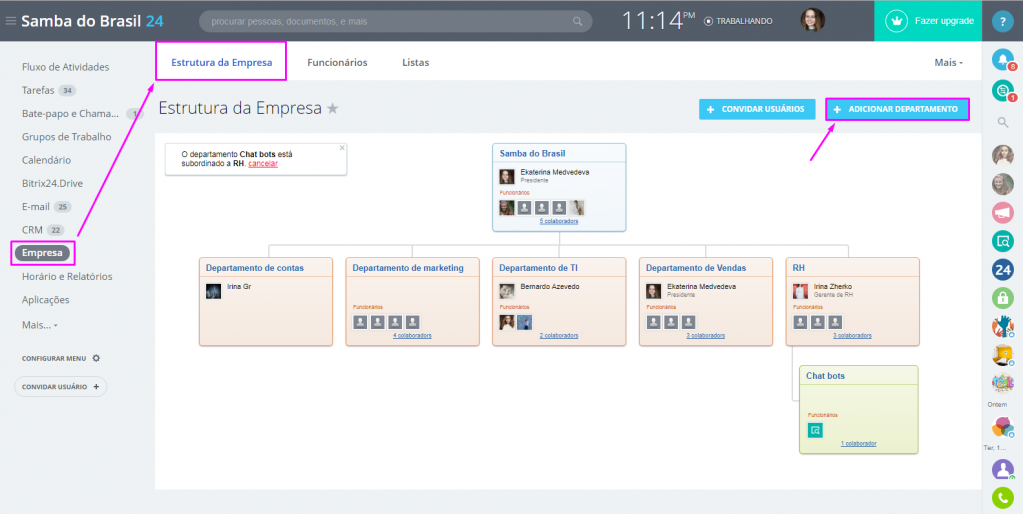Click Convidar Usuários button
The height and width of the screenshot is (514, 1023).
[757, 110]
